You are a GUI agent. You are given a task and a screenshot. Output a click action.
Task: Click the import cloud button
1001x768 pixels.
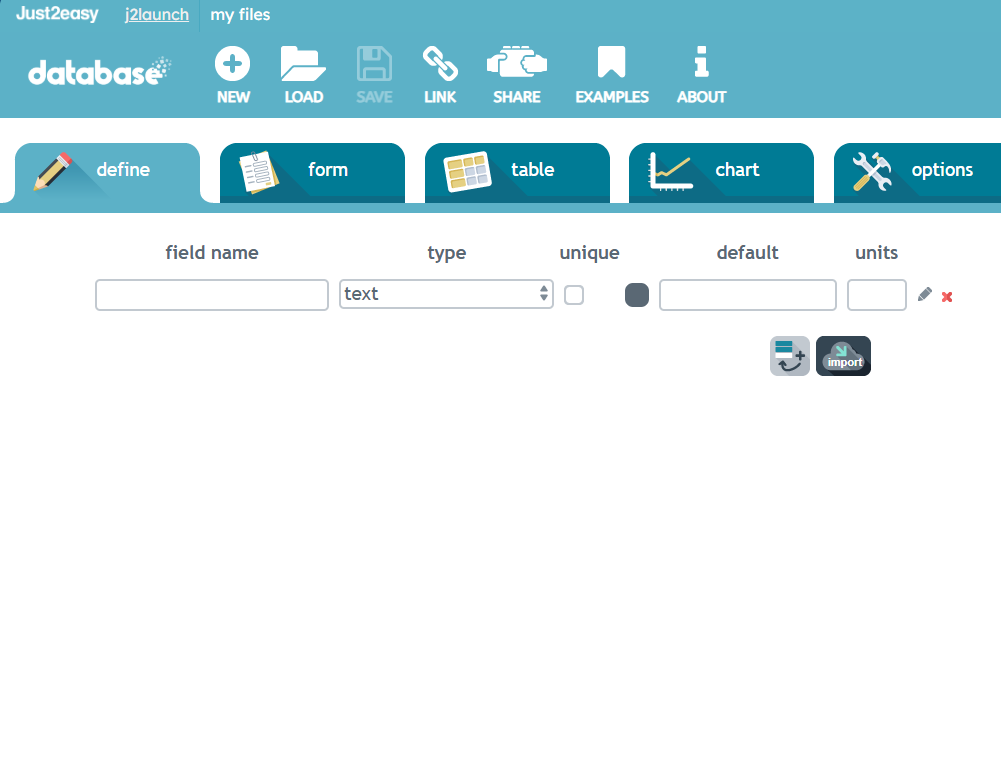click(843, 356)
